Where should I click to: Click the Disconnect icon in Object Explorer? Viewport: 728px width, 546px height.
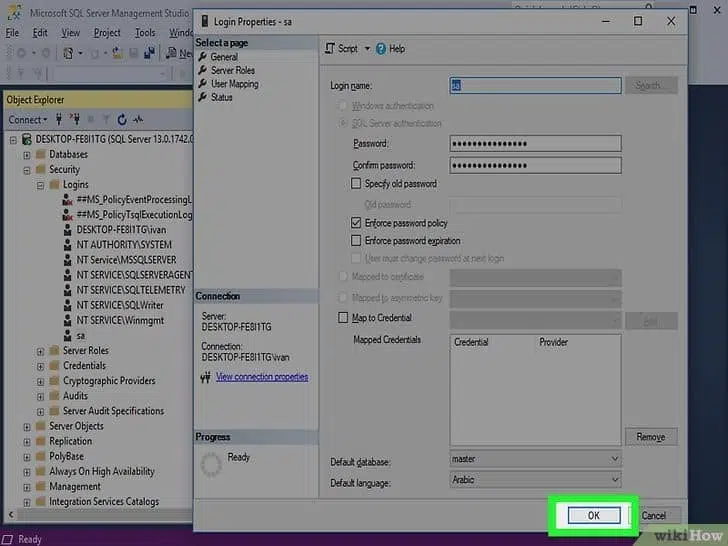(75, 120)
